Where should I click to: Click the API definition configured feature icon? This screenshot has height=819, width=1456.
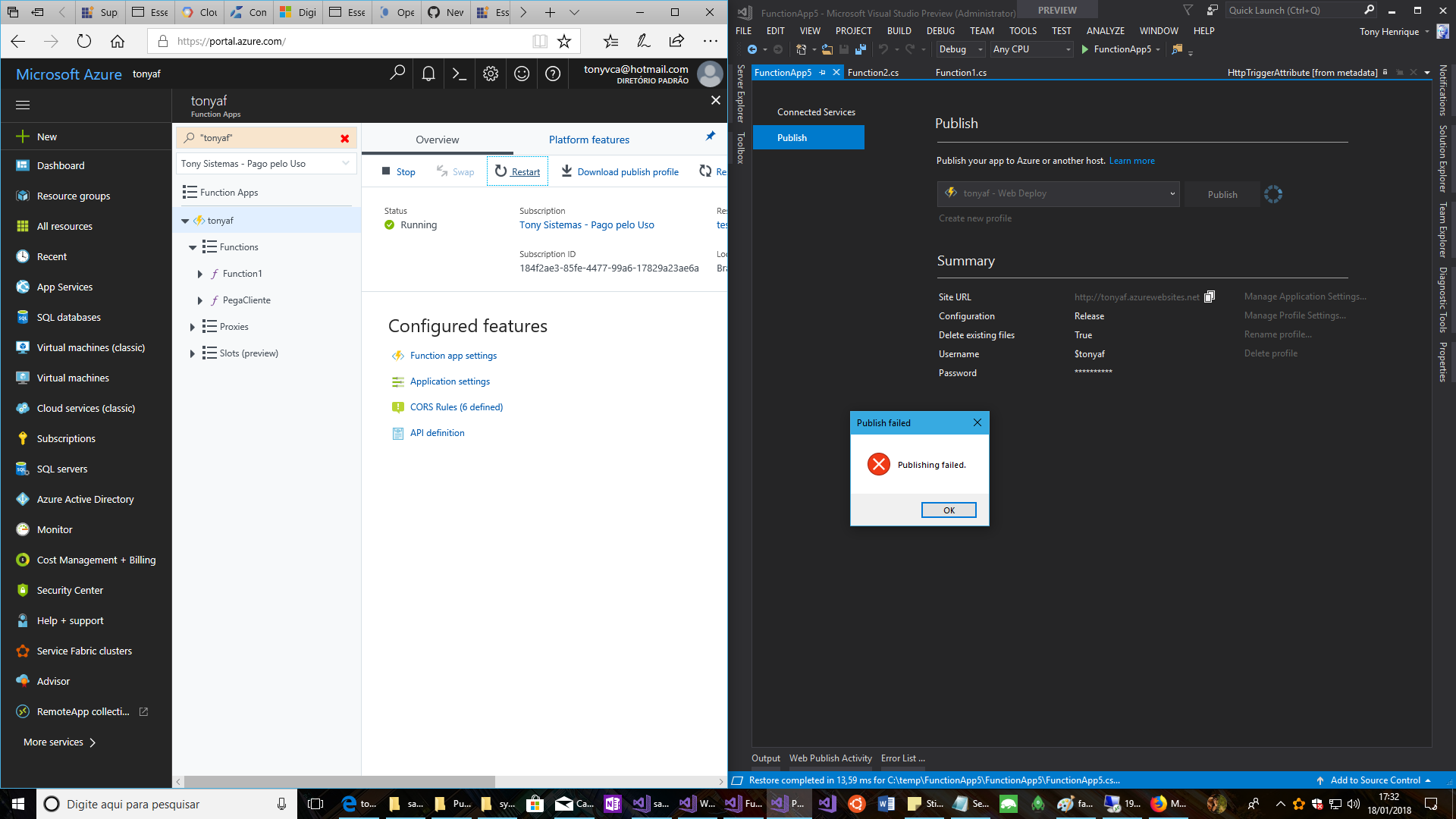tap(396, 432)
